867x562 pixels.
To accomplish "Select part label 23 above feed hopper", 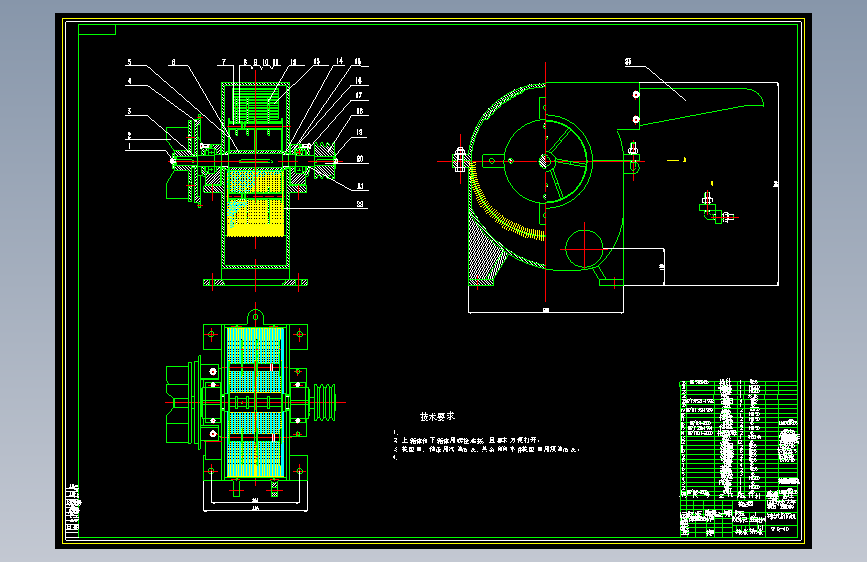I will pyautogui.click(x=628, y=62).
